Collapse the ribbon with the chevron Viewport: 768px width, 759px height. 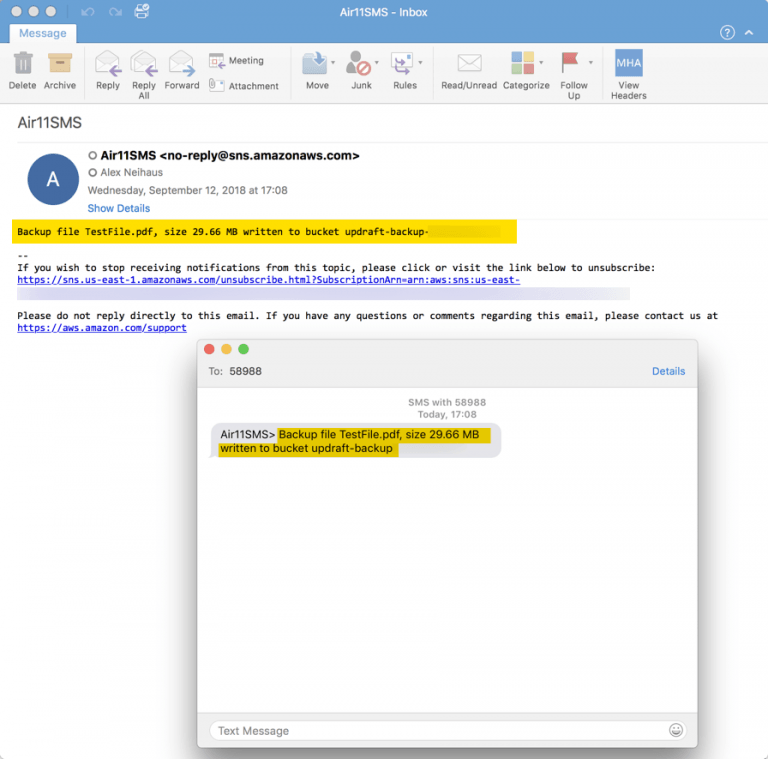coord(749,33)
